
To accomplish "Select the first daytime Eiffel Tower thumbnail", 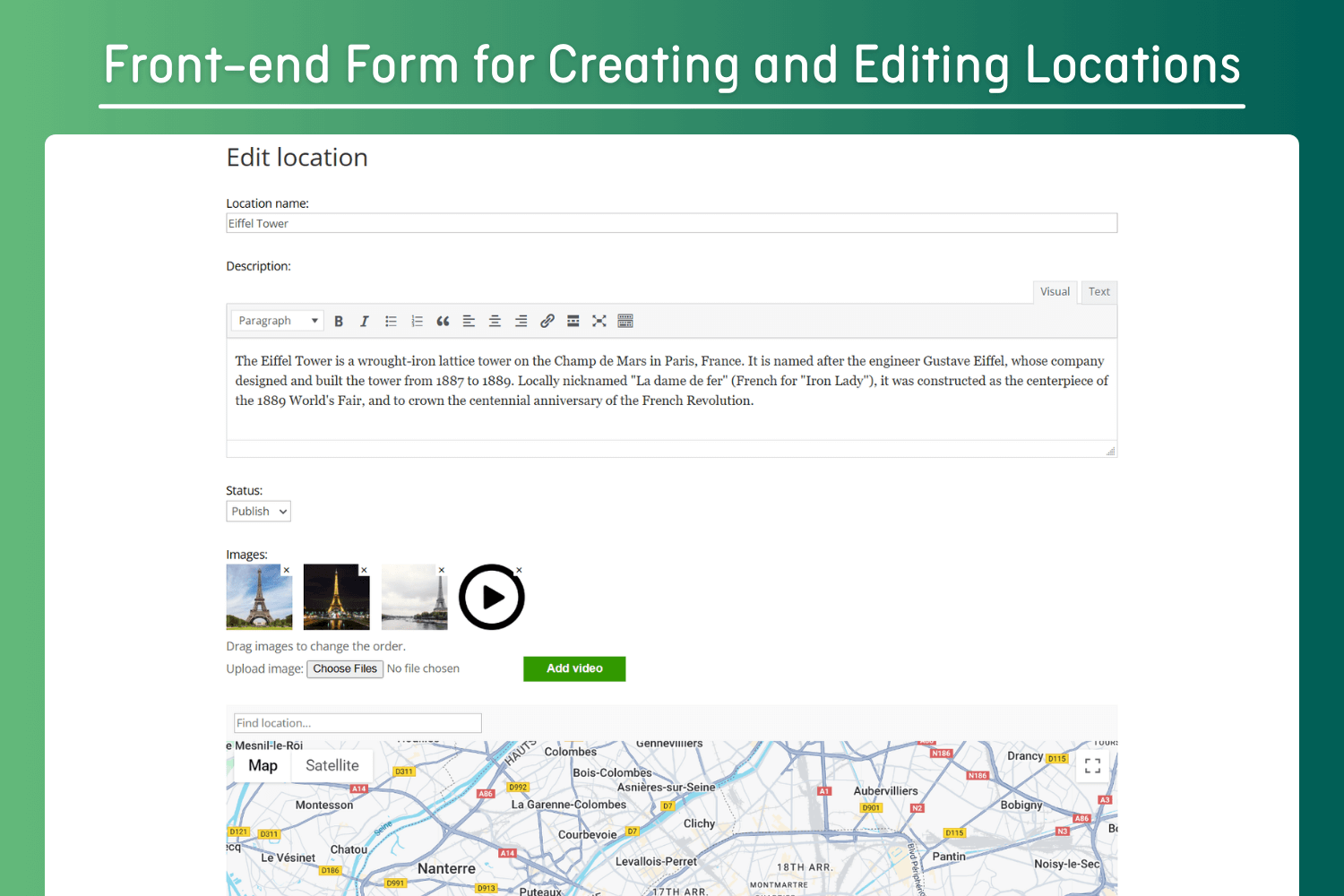I will click(259, 597).
